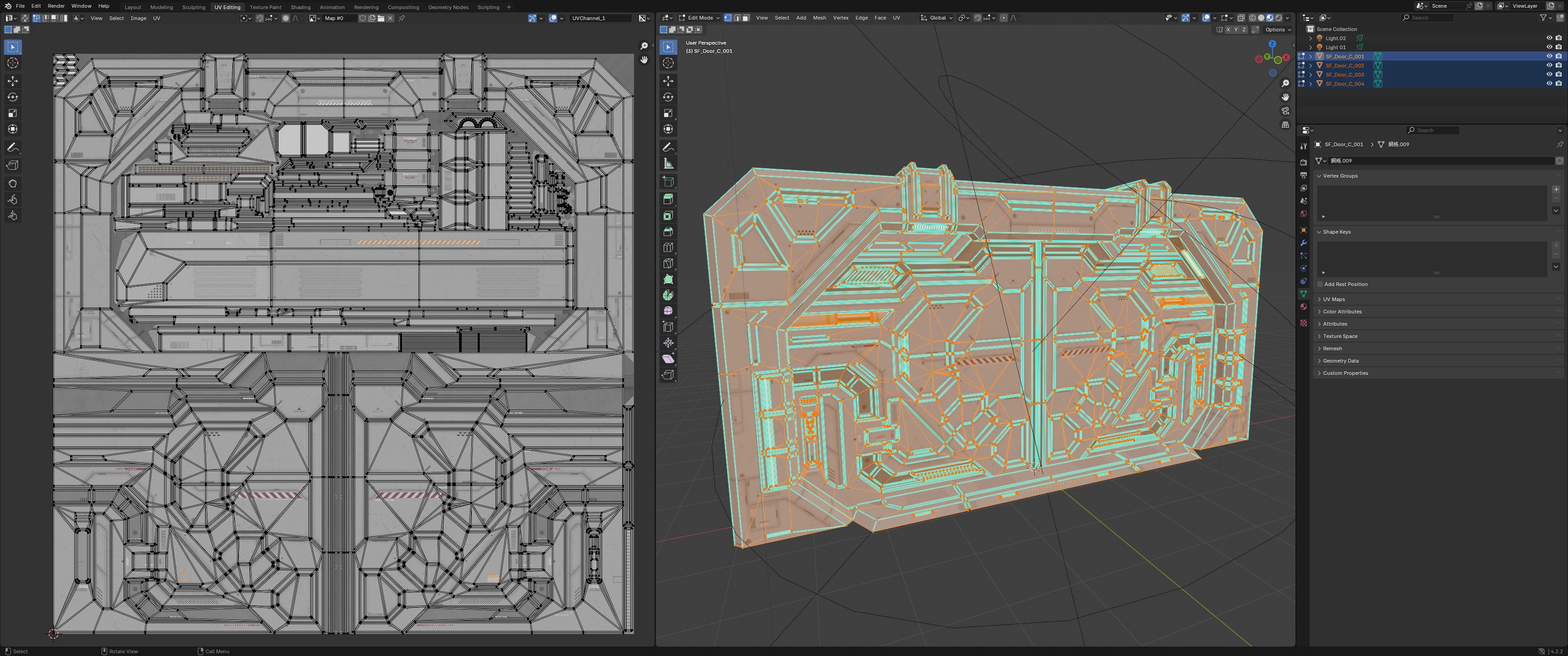The width and height of the screenshot is (1568, 656).
Task: Select the Grab sculpt tool in UV editor
Action: click(x=13, y=183)
